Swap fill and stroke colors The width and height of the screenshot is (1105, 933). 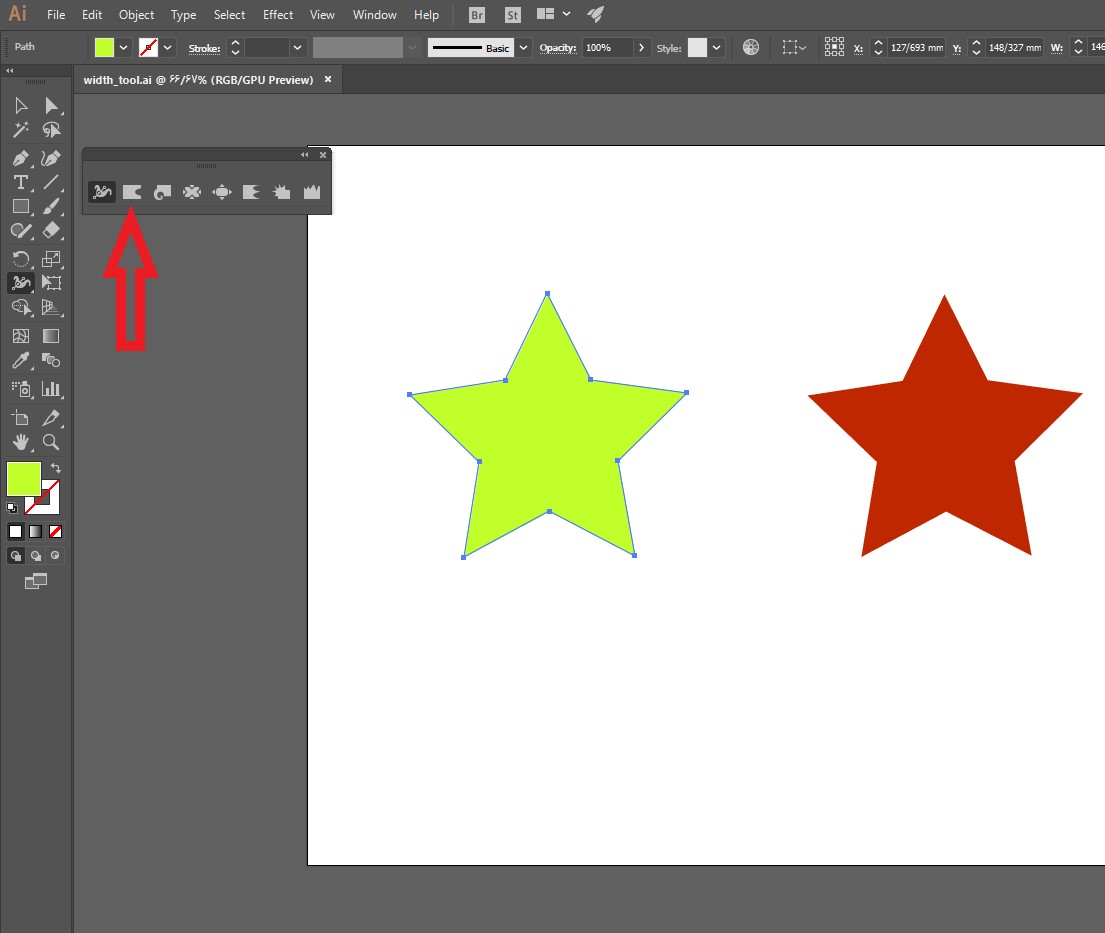coord(56,468)
